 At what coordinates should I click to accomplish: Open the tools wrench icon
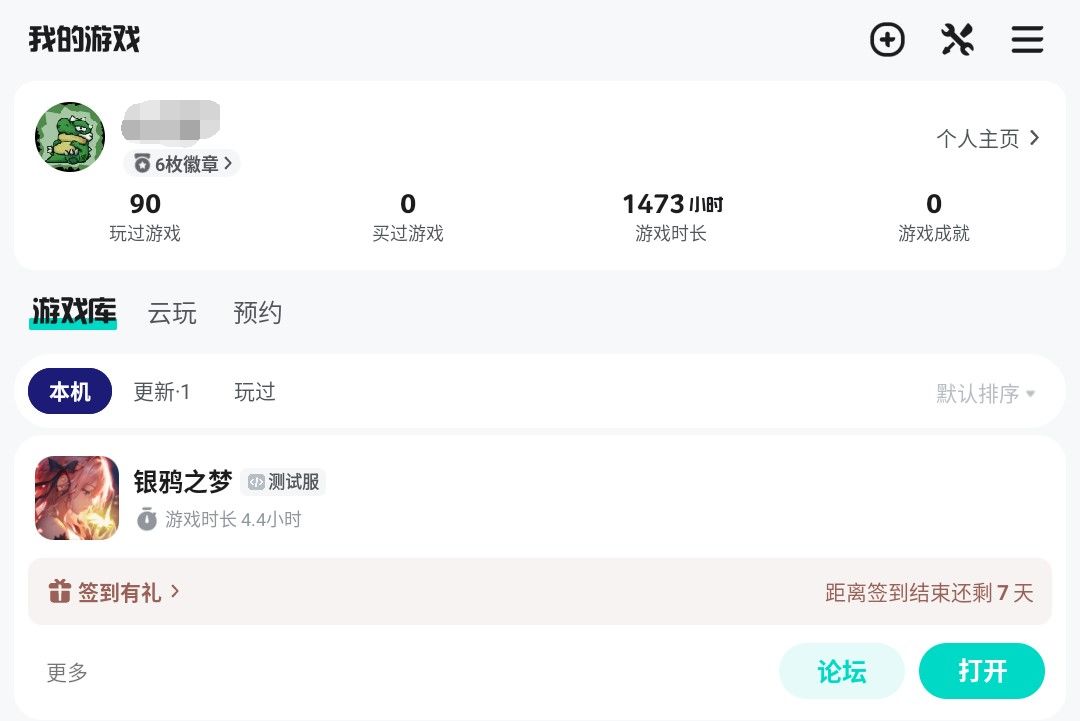957,40
